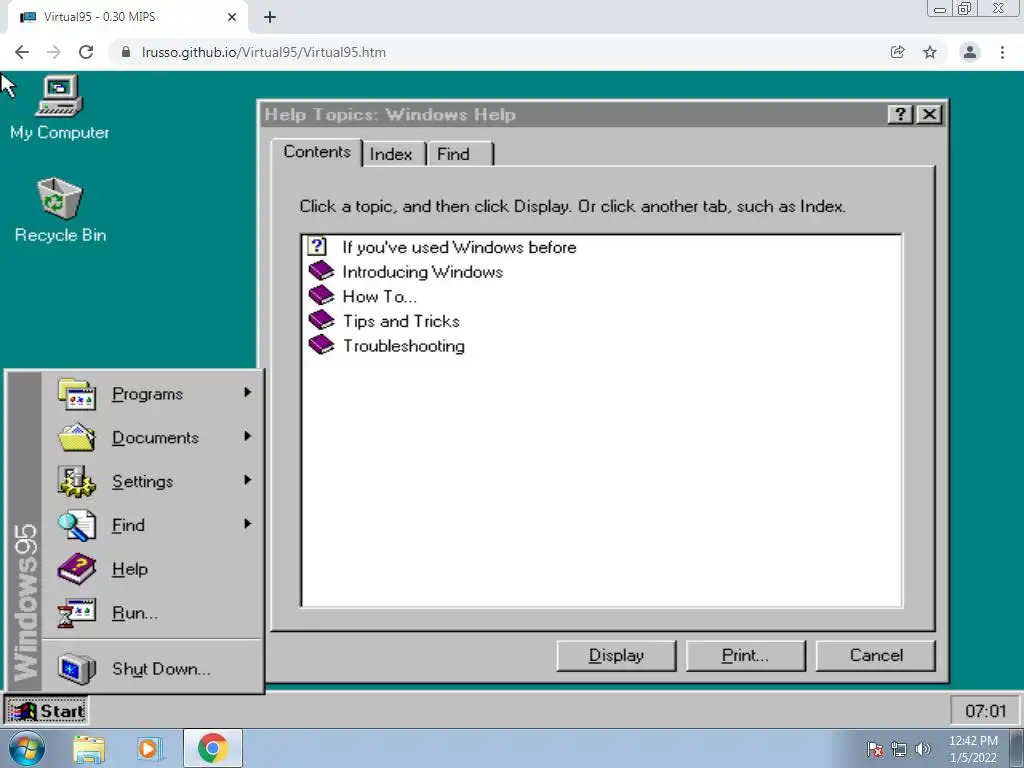The image size is (1024, 768).
Task: Cancel the Help Topics dialog
Action: [875, 655]
